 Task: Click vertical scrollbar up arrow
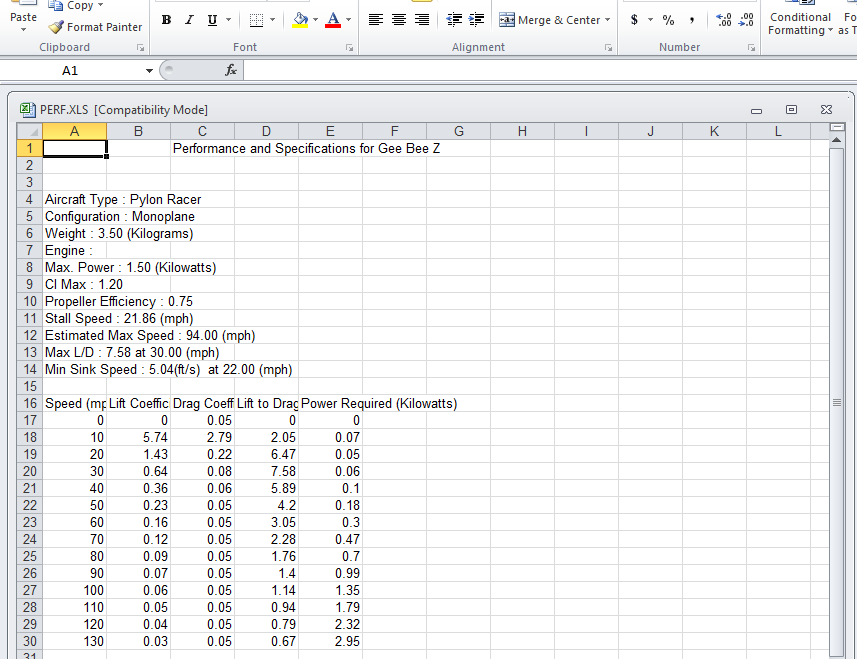836,140
